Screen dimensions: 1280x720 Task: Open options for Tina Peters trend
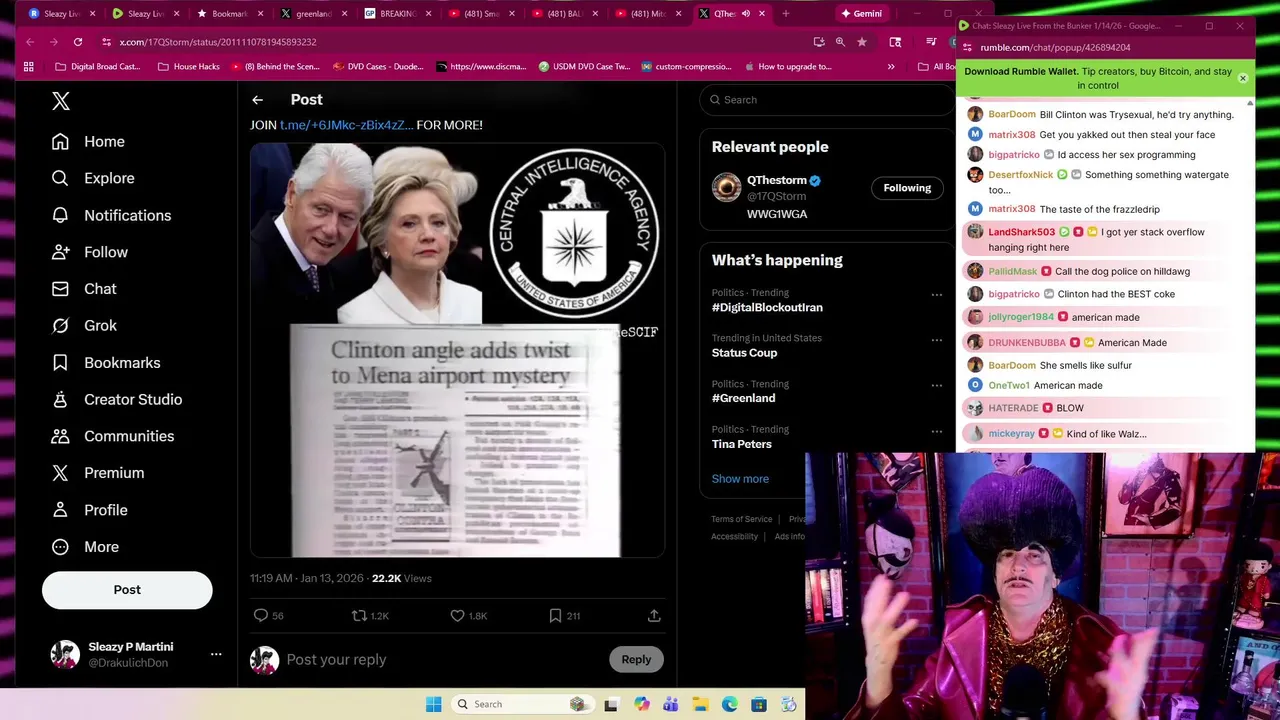coord(937,432)
